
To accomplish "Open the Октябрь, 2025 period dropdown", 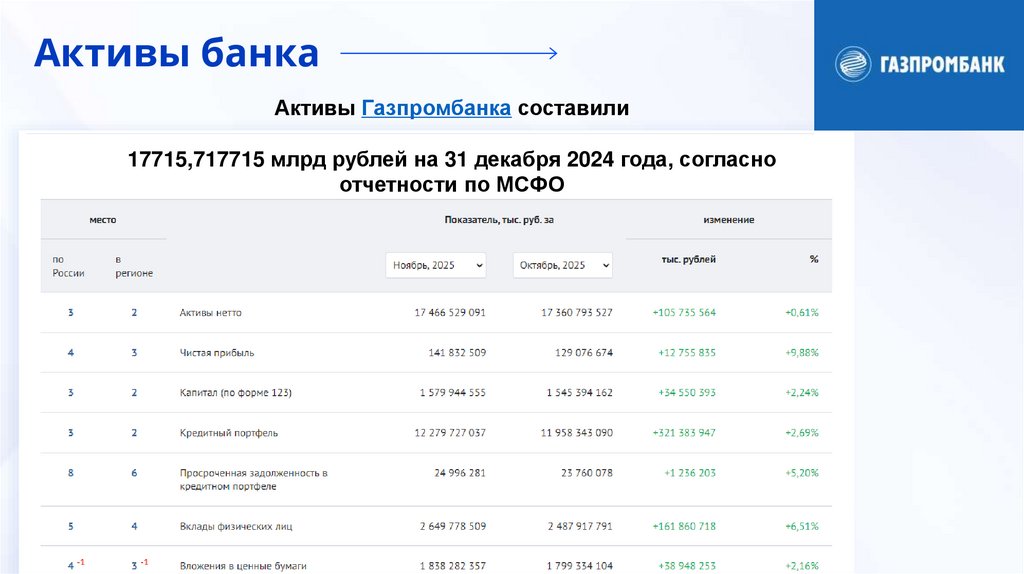I will tap(563, 265).
